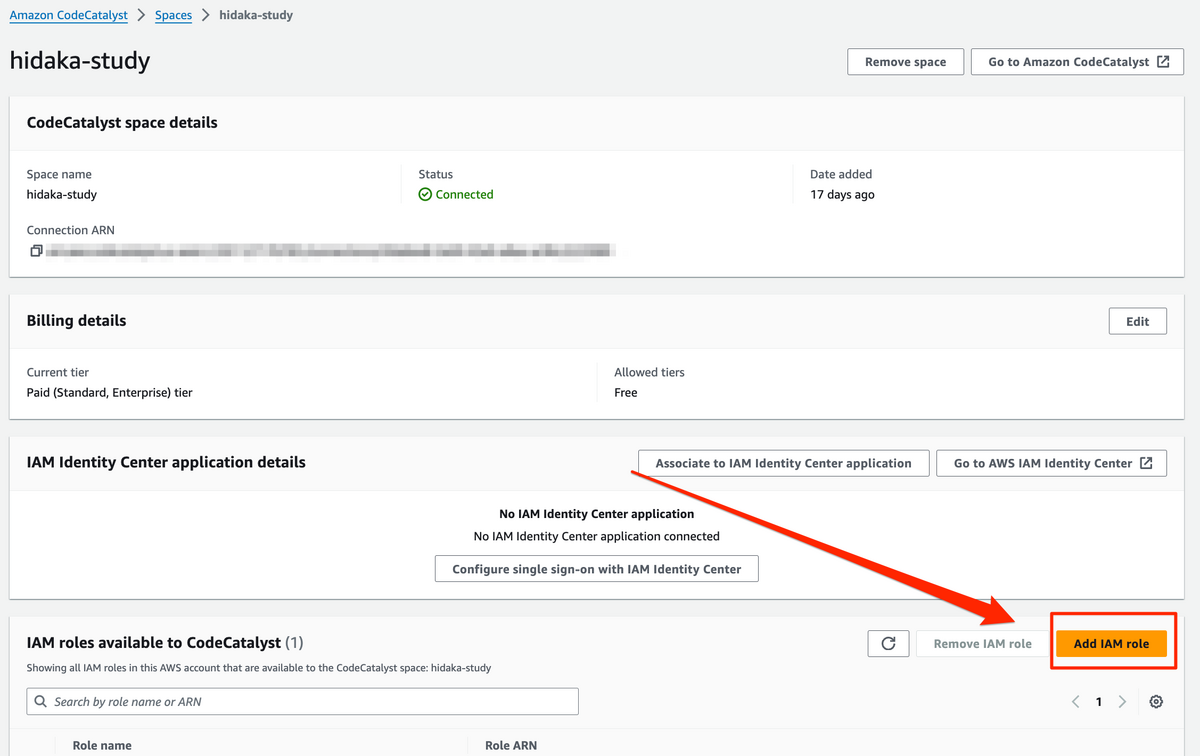The height and width of the screenshot is (756, 1200).
Task: Open Go to Amazon CodeCatalyst button
Action: [x=1078, y=62]
